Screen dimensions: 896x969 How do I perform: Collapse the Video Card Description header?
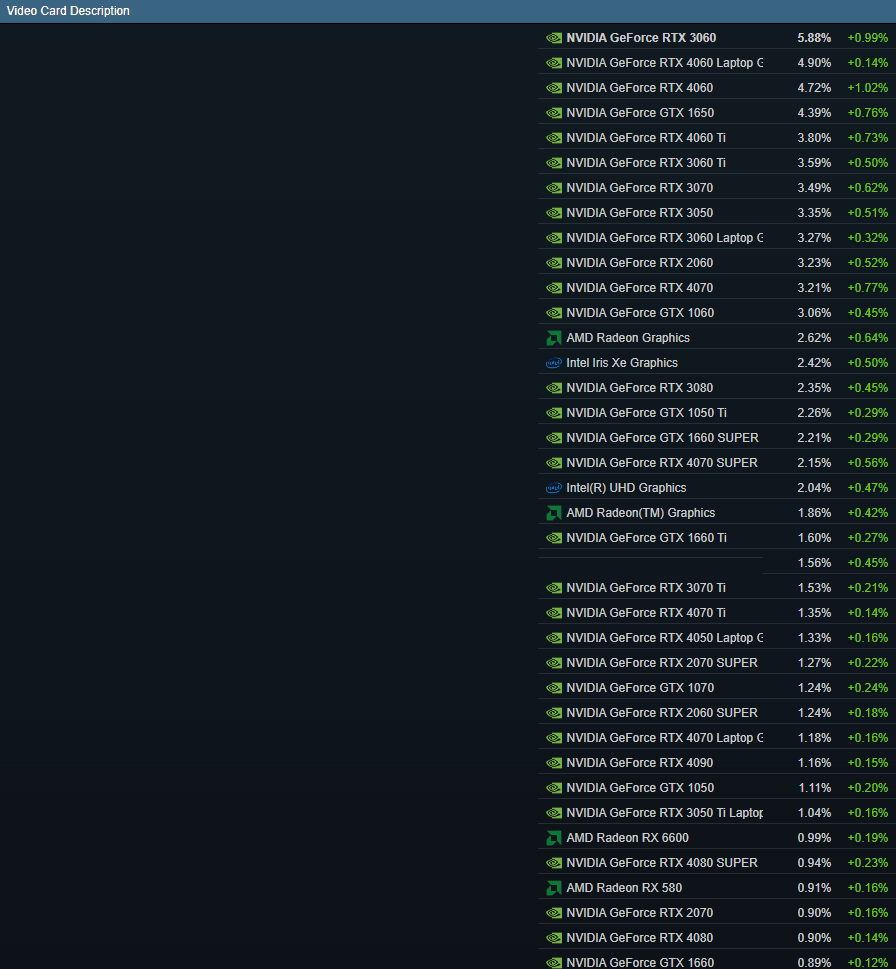coord(68,11)
